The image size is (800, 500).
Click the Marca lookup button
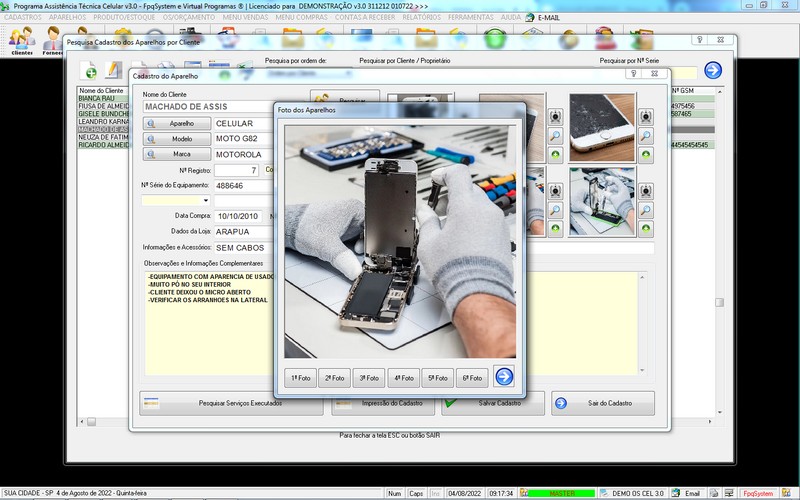pyautogui.click(x=176, y=155)
